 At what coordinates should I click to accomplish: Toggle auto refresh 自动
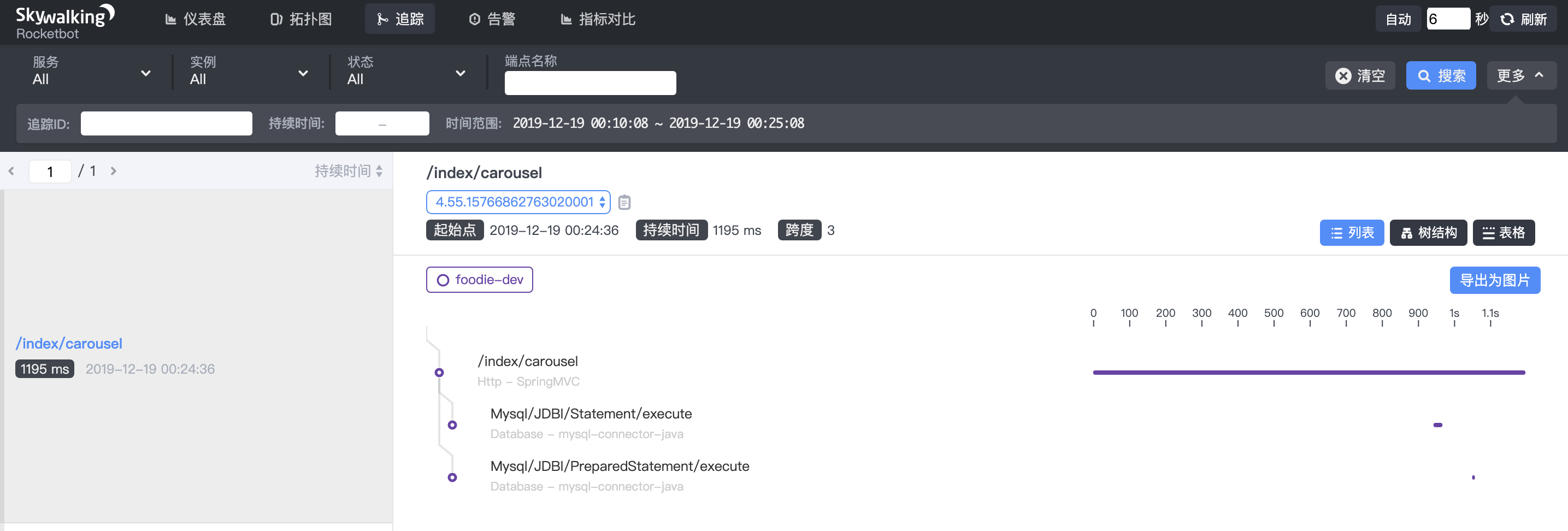pos(1398,20)
